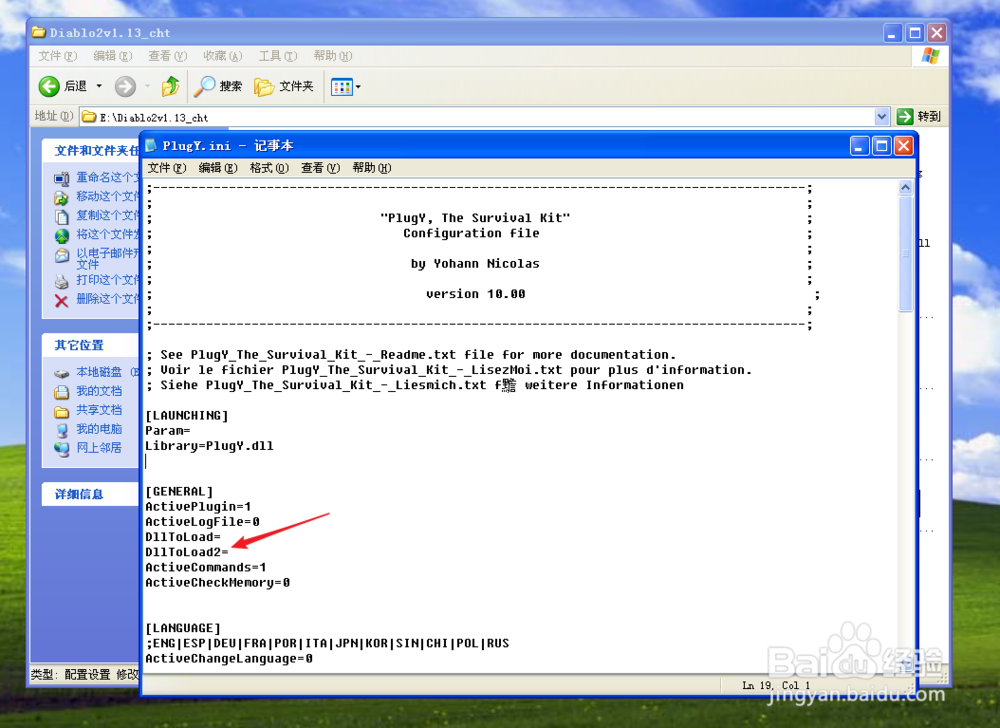Click the My Computer (我的电脑) link

coord(99,429)
